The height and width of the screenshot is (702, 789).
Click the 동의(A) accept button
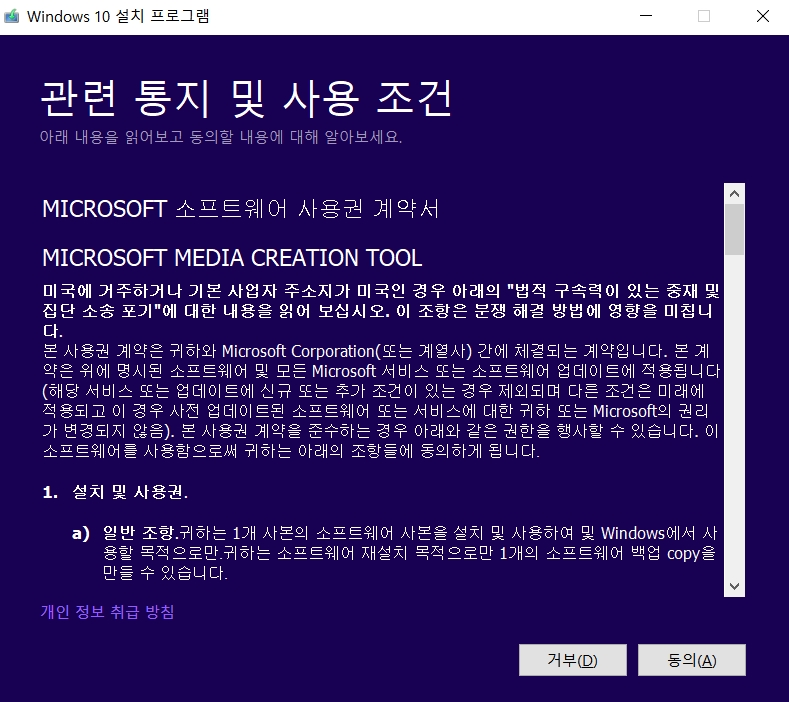691,660
